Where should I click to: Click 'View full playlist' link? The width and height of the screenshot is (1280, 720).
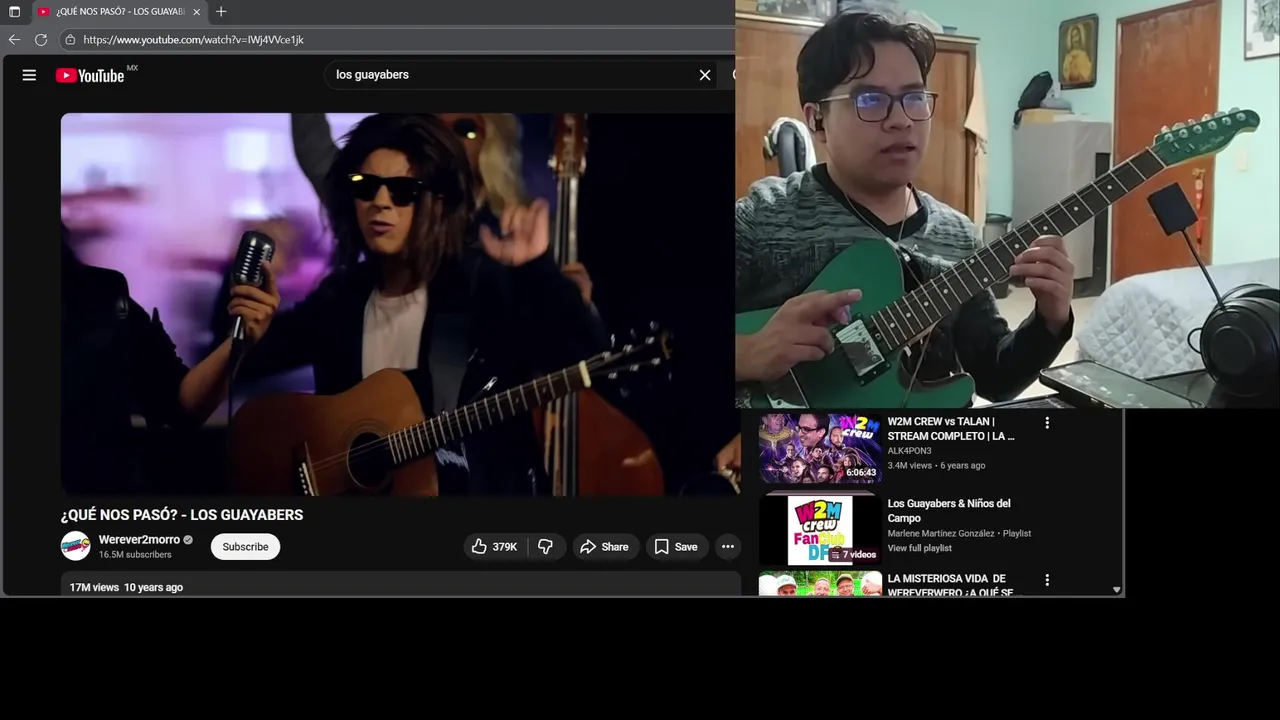tap(919, 548)
